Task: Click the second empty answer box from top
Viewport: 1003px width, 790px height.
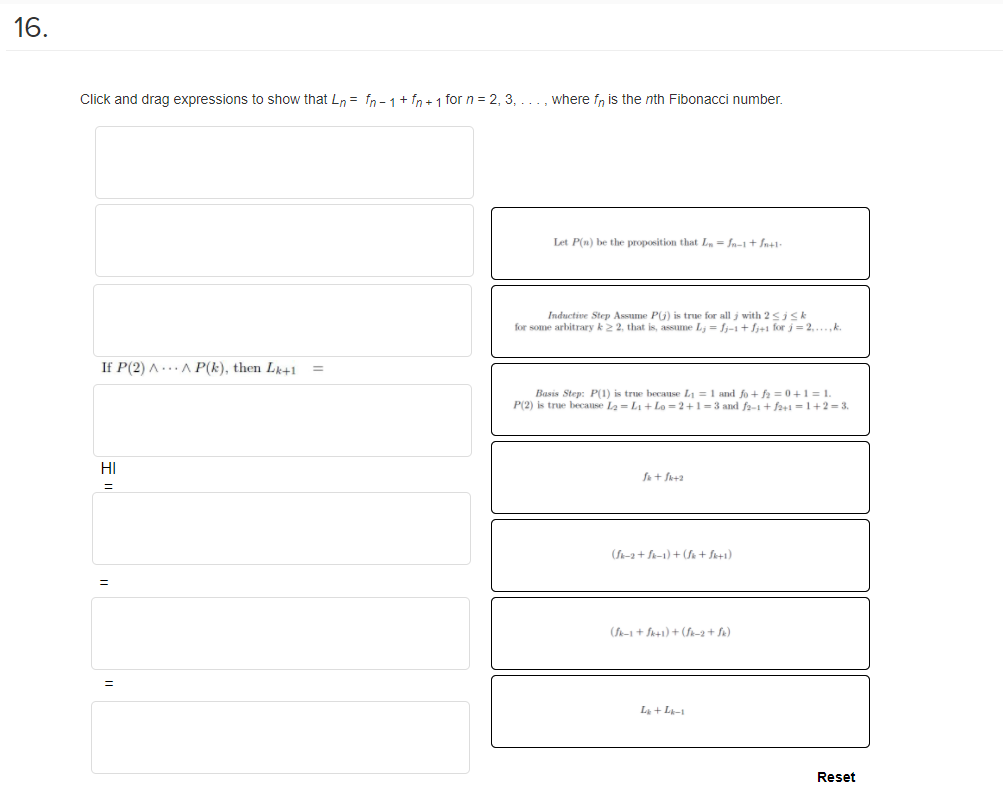Action: click(x=284, y=241)
